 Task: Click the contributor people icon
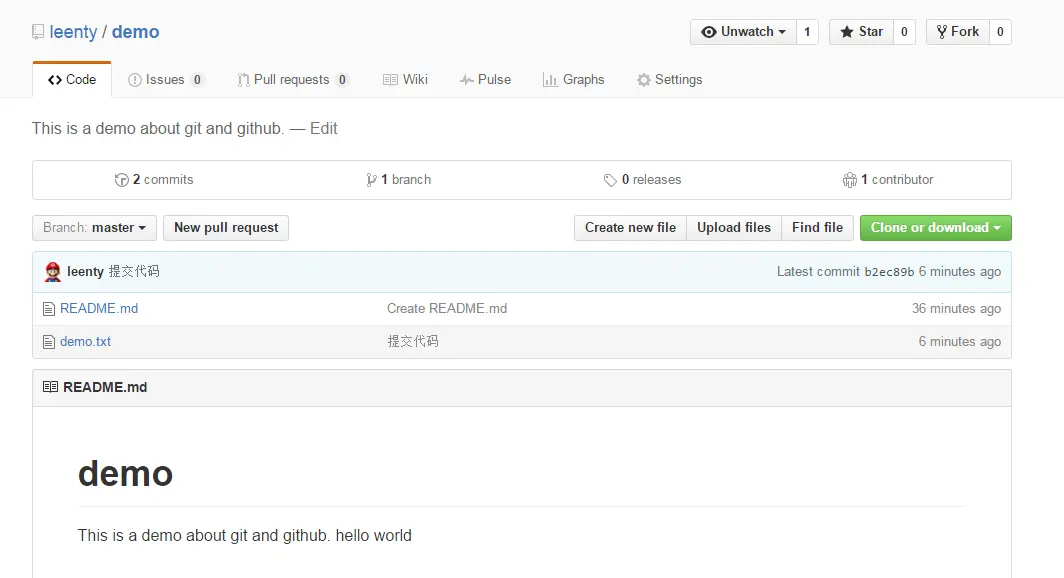(x=850, y=180)
